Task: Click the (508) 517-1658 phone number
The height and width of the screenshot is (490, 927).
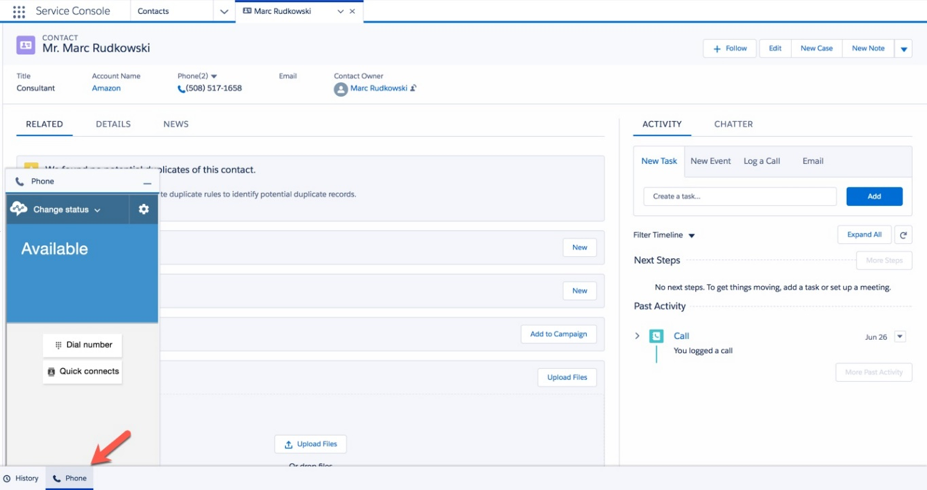Action: click(213, 88)
